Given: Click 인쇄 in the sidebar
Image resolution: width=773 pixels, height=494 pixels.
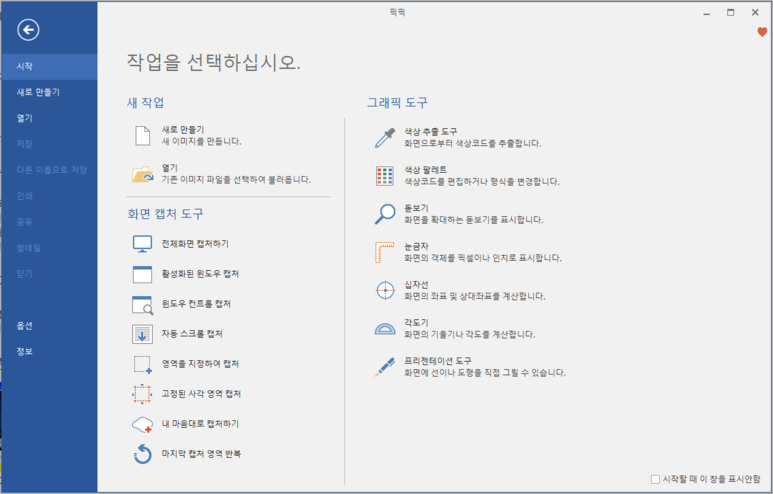Looking at the screenshot, I should coord(49,196).
